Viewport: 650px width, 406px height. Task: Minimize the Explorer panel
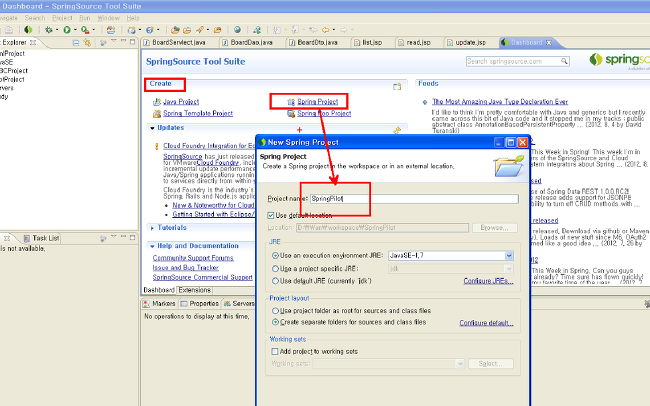point(123,41)
